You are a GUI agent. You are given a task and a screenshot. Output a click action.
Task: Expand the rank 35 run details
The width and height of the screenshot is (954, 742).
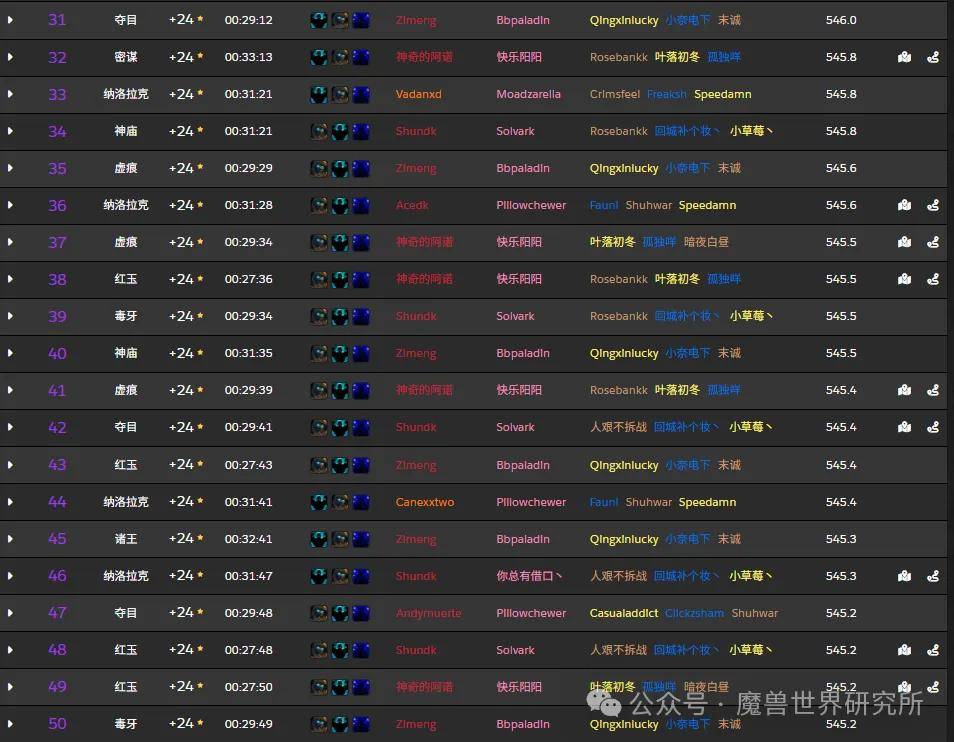10,168
